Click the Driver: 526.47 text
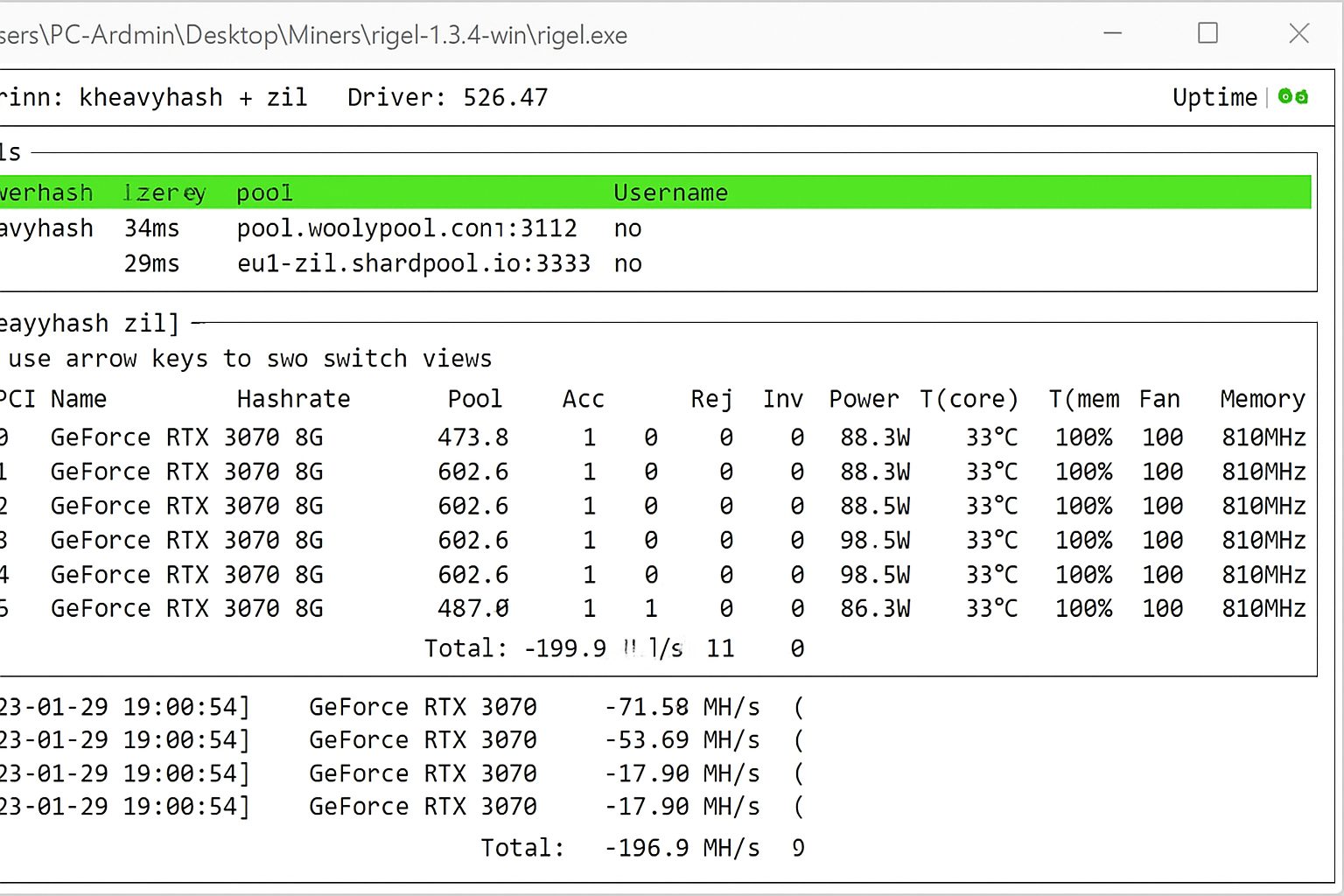 tap(447, 97)
